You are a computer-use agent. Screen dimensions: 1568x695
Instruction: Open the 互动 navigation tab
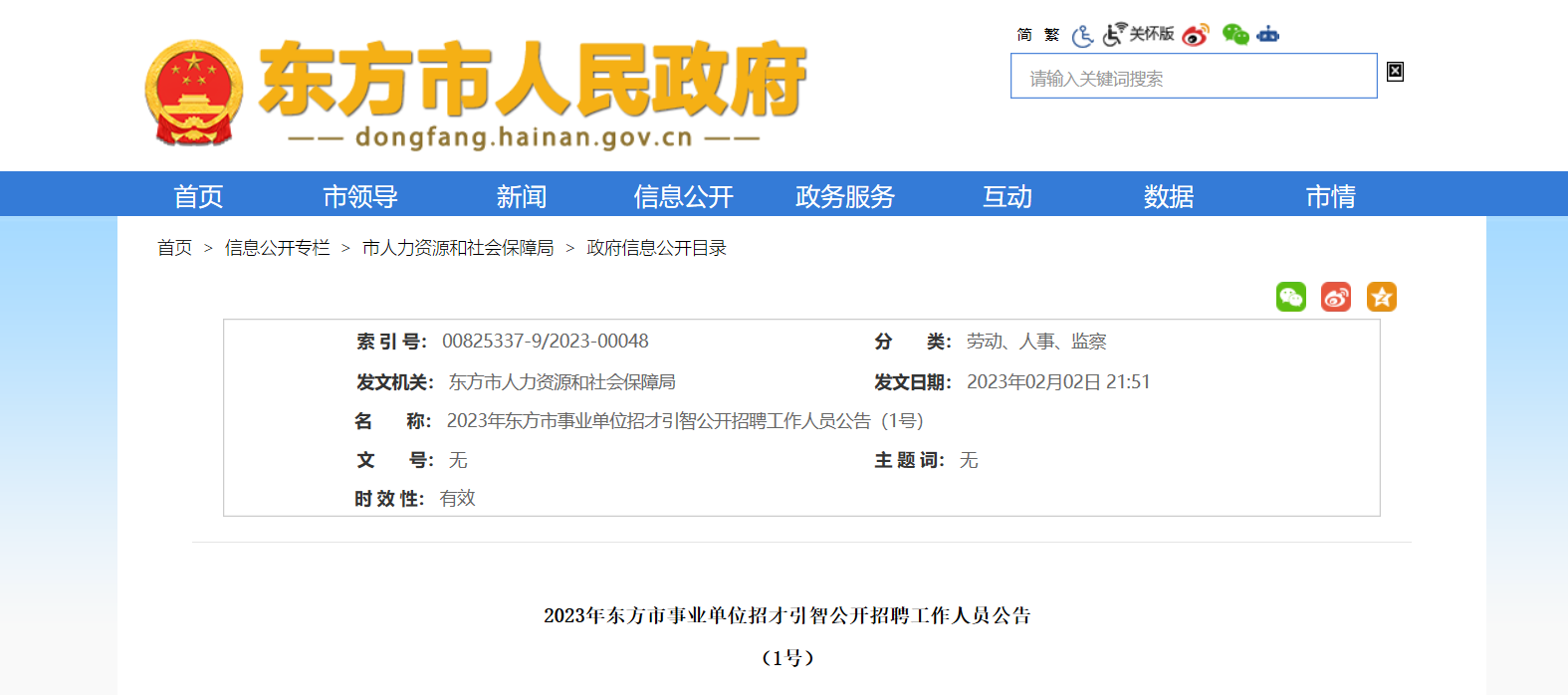[1008, 196]
